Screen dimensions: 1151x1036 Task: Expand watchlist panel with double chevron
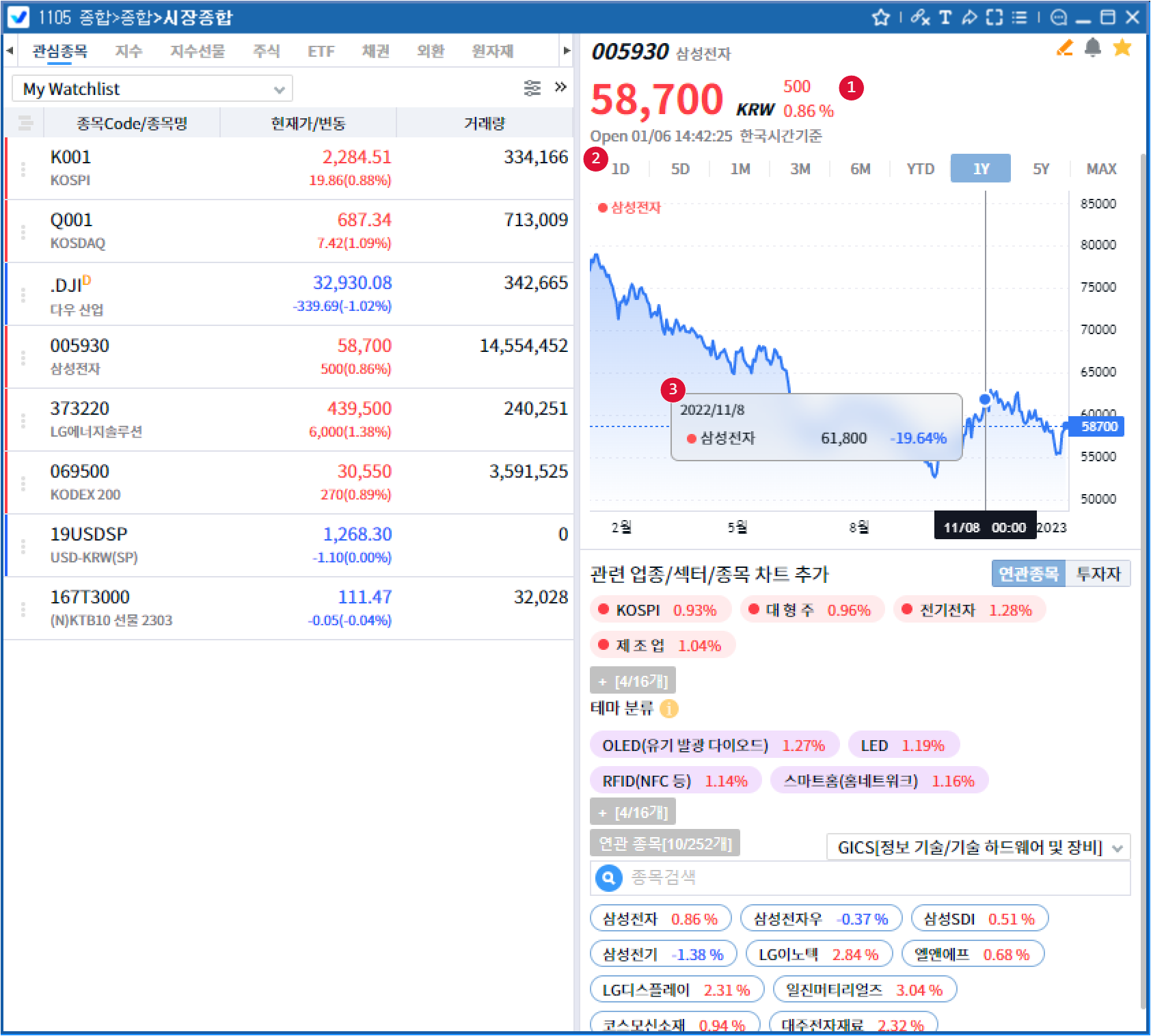click(560, 87)
